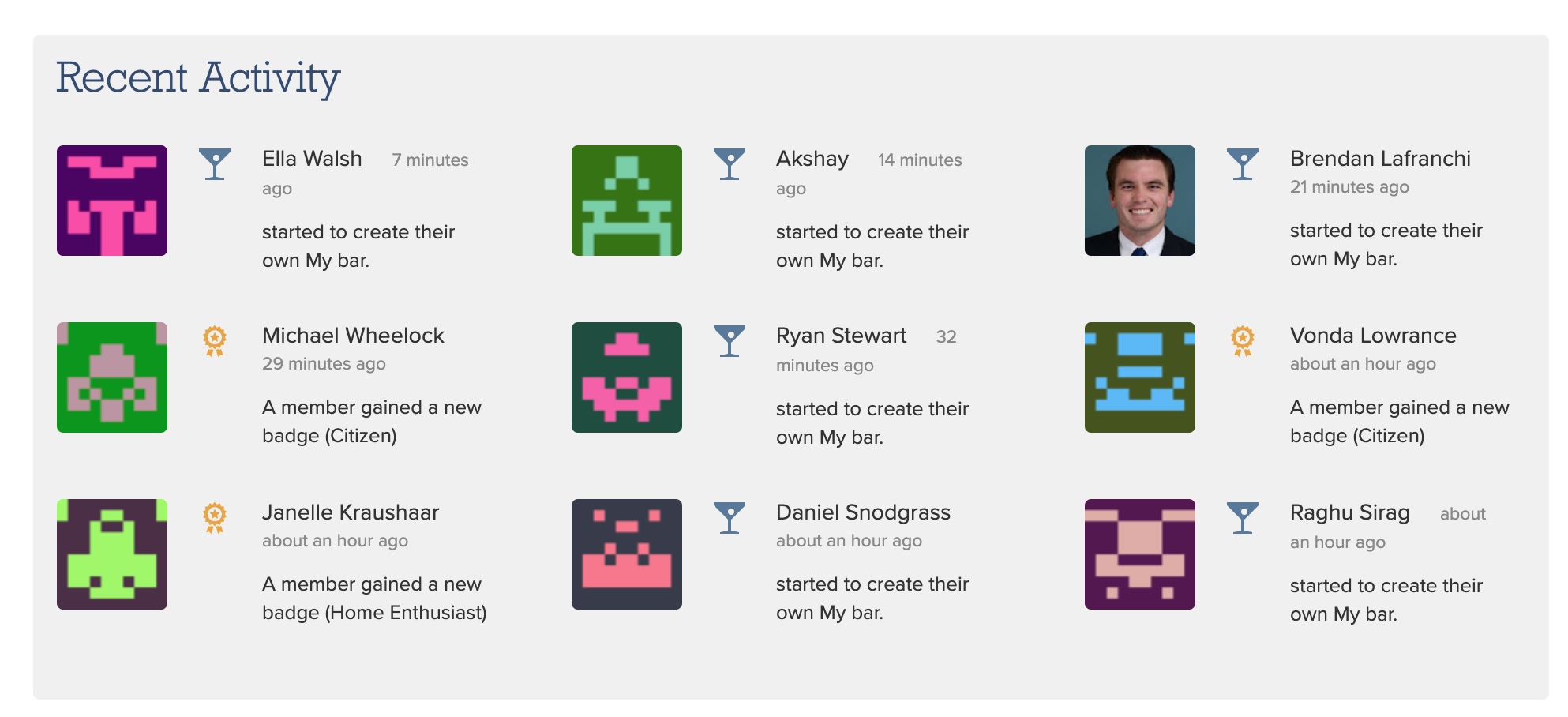
Task: Click Raghu Sirag's 'started to create their own My bar' text
Action: pyautogui.click(x=1386, y=600)
